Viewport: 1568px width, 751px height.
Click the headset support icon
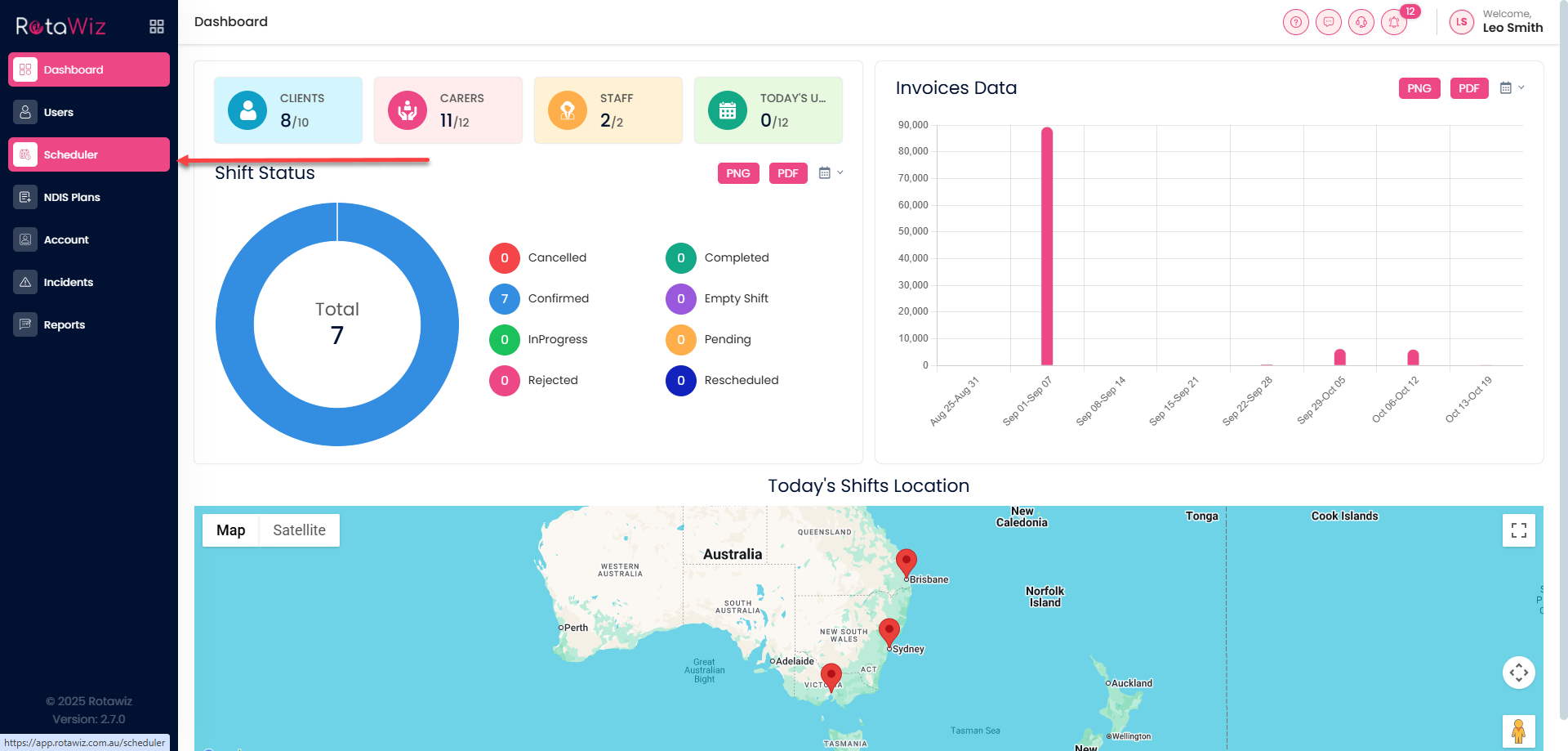(1361, 22)
